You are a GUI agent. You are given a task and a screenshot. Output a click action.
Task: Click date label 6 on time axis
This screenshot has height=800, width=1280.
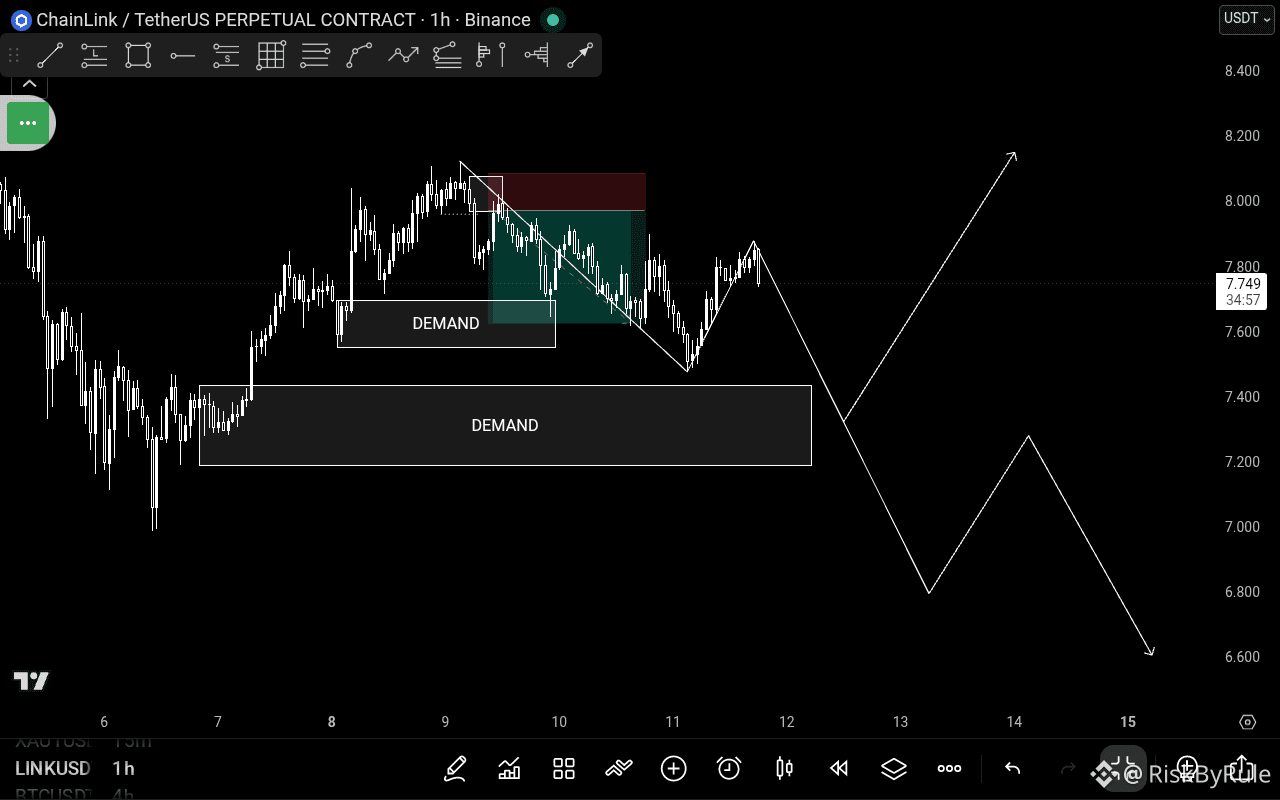point(104,722)
